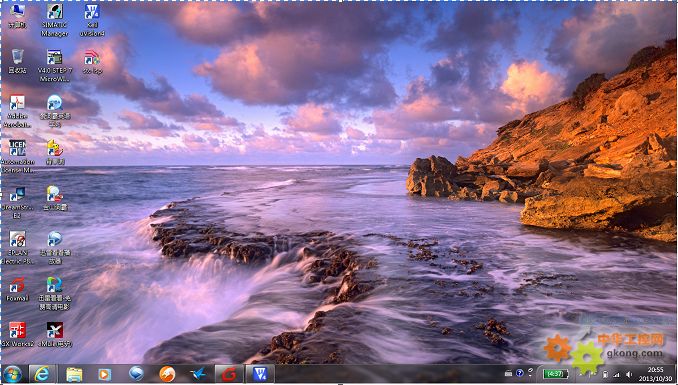678x385 pixels.
Task: Open Internet Explorer from taskbar
Action: click(42, 374)
